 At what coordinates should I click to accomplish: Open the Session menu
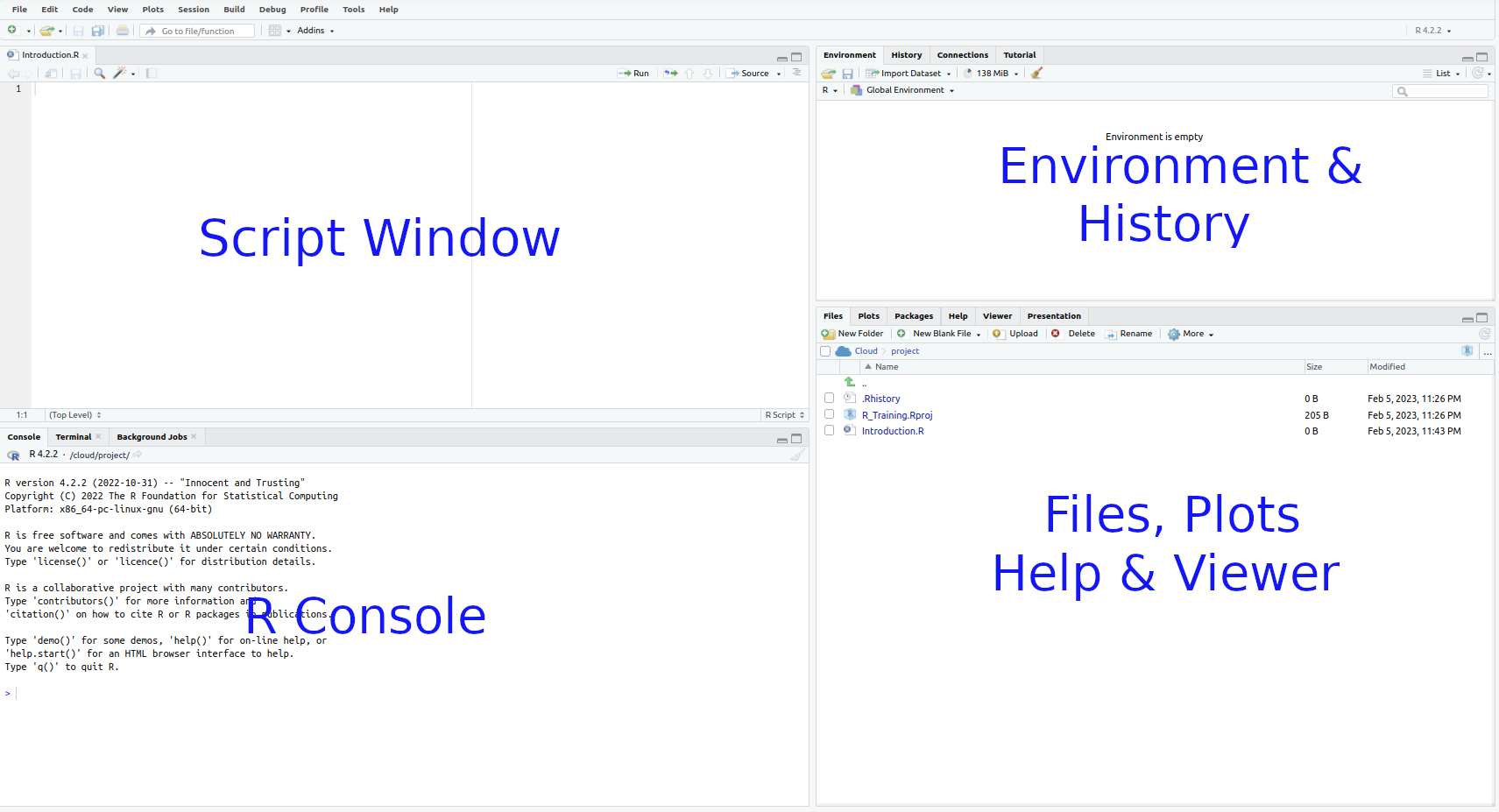tap(193, 10)
